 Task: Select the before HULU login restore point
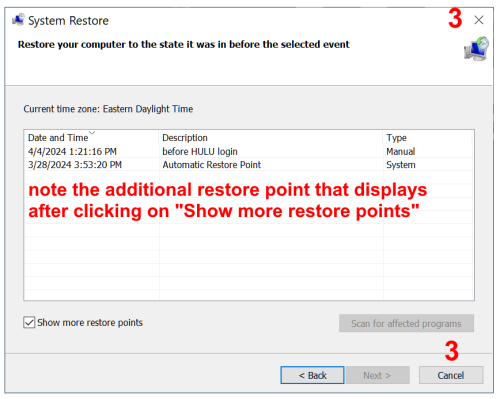(x=249, y=151)
